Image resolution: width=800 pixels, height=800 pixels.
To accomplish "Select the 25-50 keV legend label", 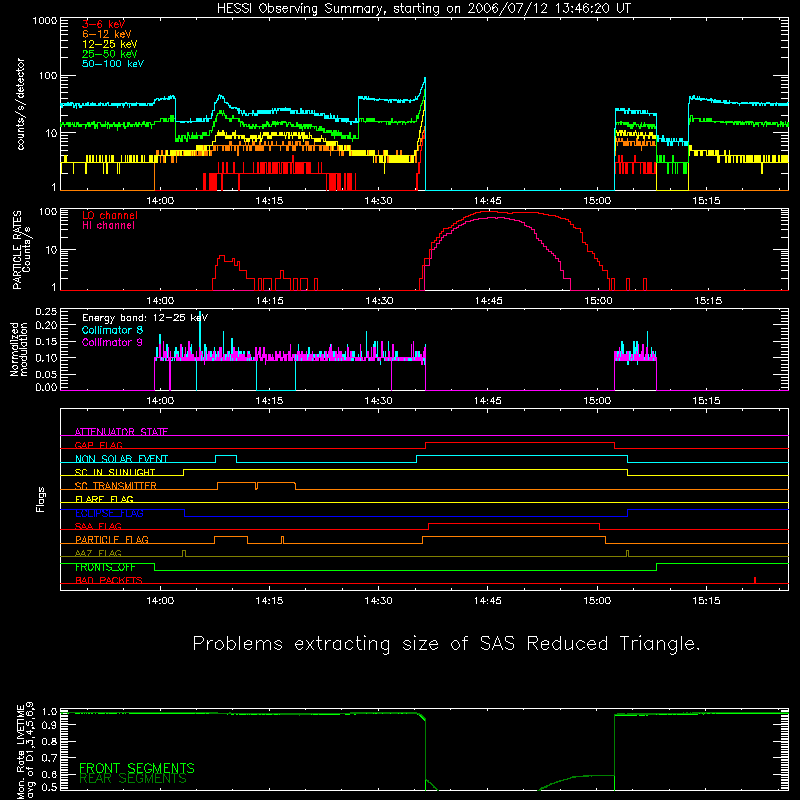I will click(x=110, y=54).
